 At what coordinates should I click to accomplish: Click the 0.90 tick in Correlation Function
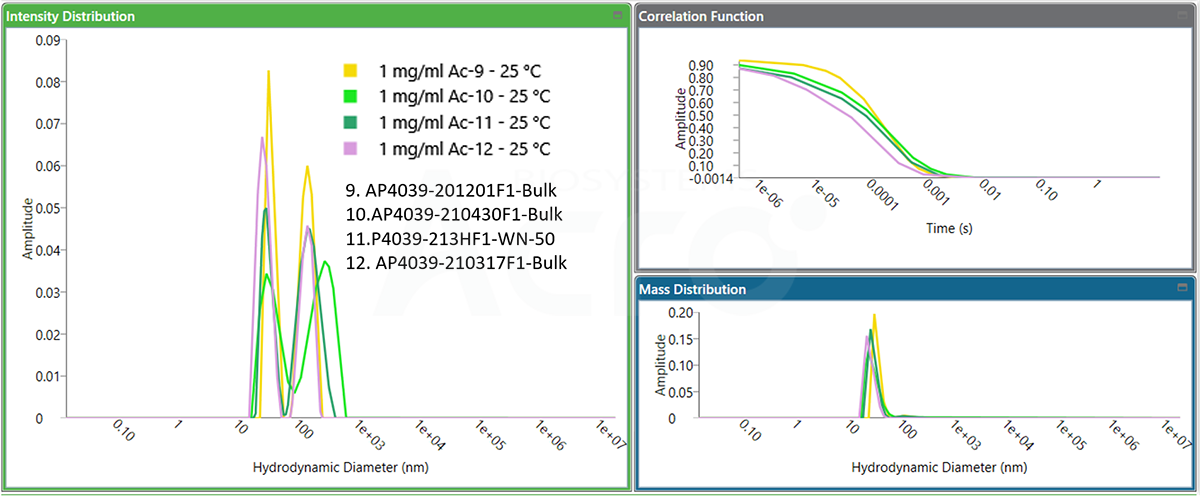click(701, 64)
